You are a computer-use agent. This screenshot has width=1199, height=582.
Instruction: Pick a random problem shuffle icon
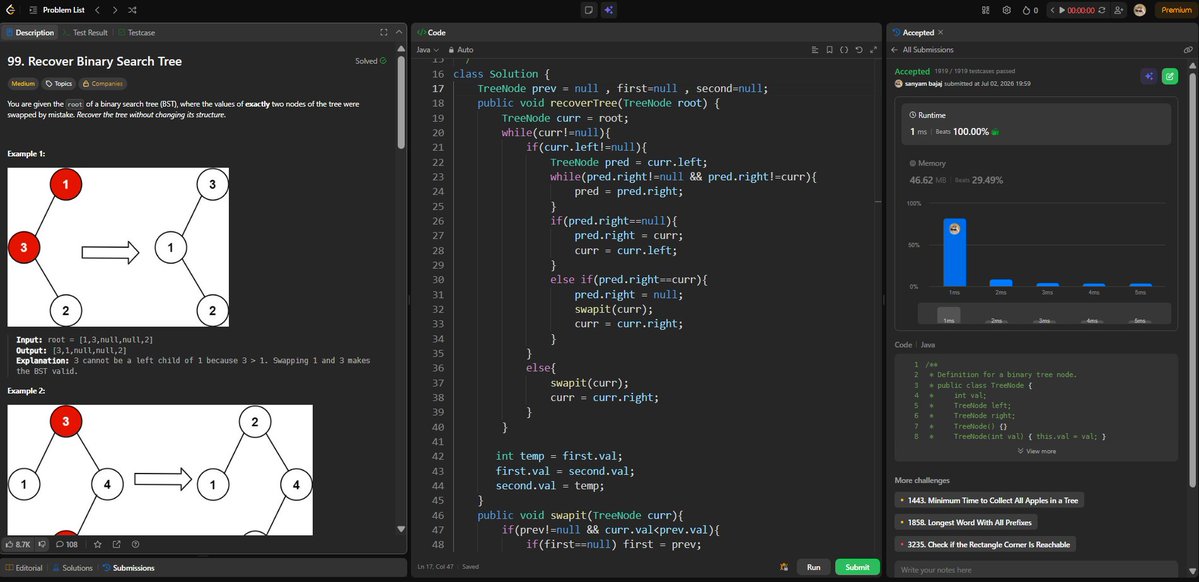[132, 10]
